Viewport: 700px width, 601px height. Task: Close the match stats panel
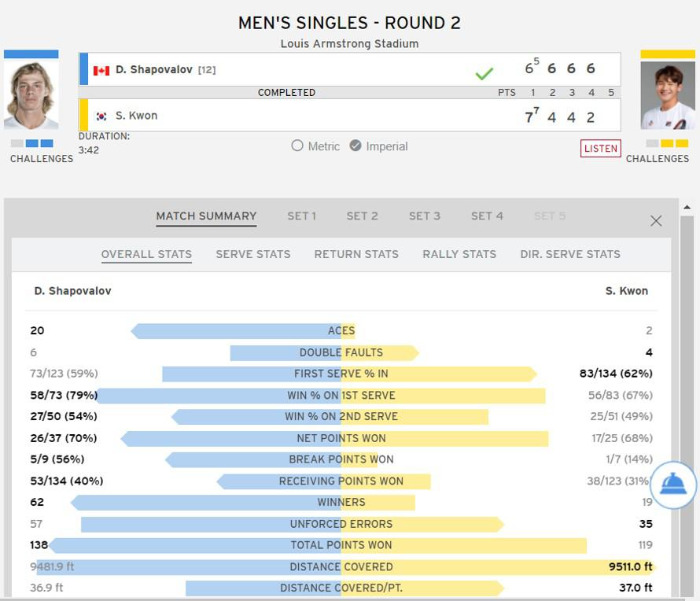[x=656, y=221]
